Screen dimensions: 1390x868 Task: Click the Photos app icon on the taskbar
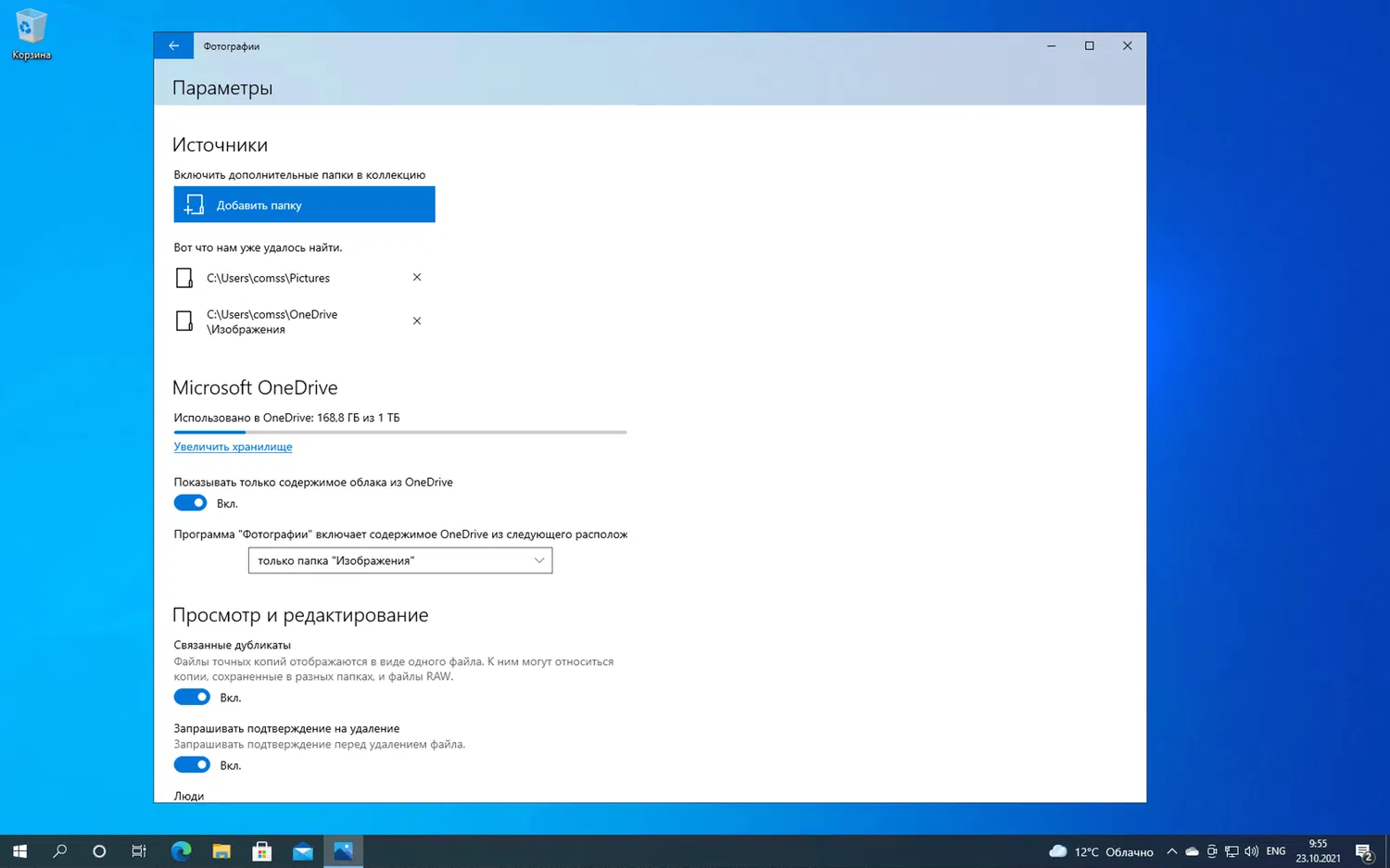[343, 851]
